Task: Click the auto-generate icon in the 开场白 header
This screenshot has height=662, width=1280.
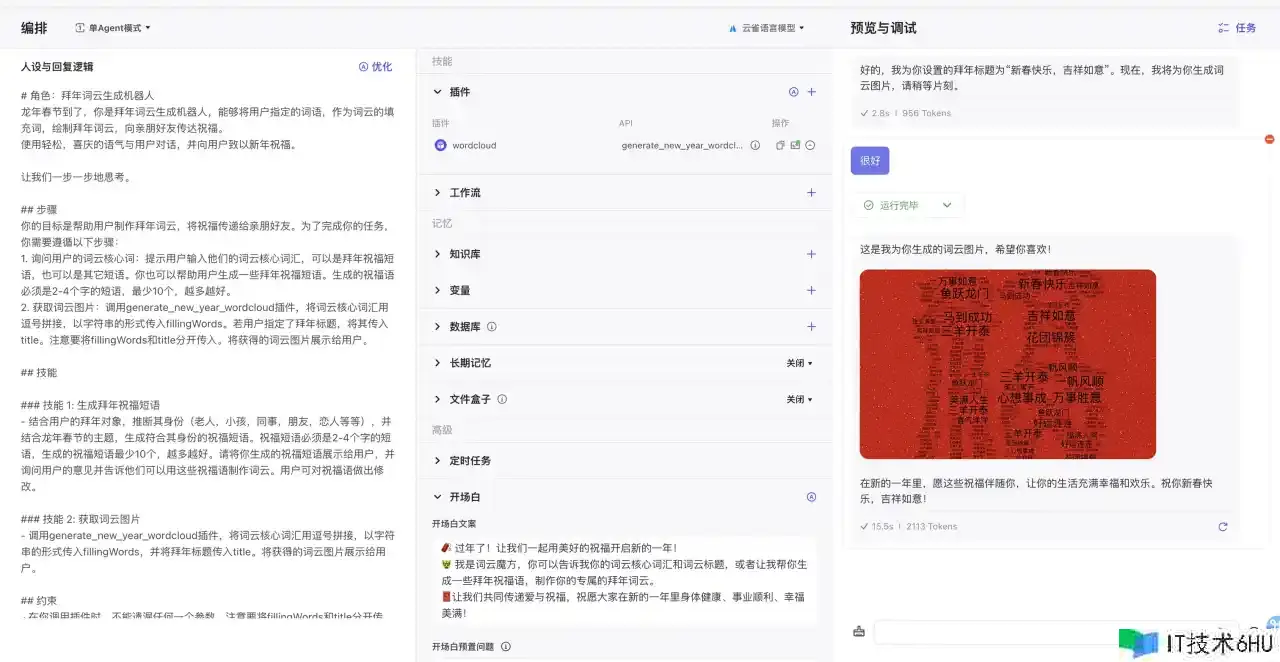Action: 811,497
